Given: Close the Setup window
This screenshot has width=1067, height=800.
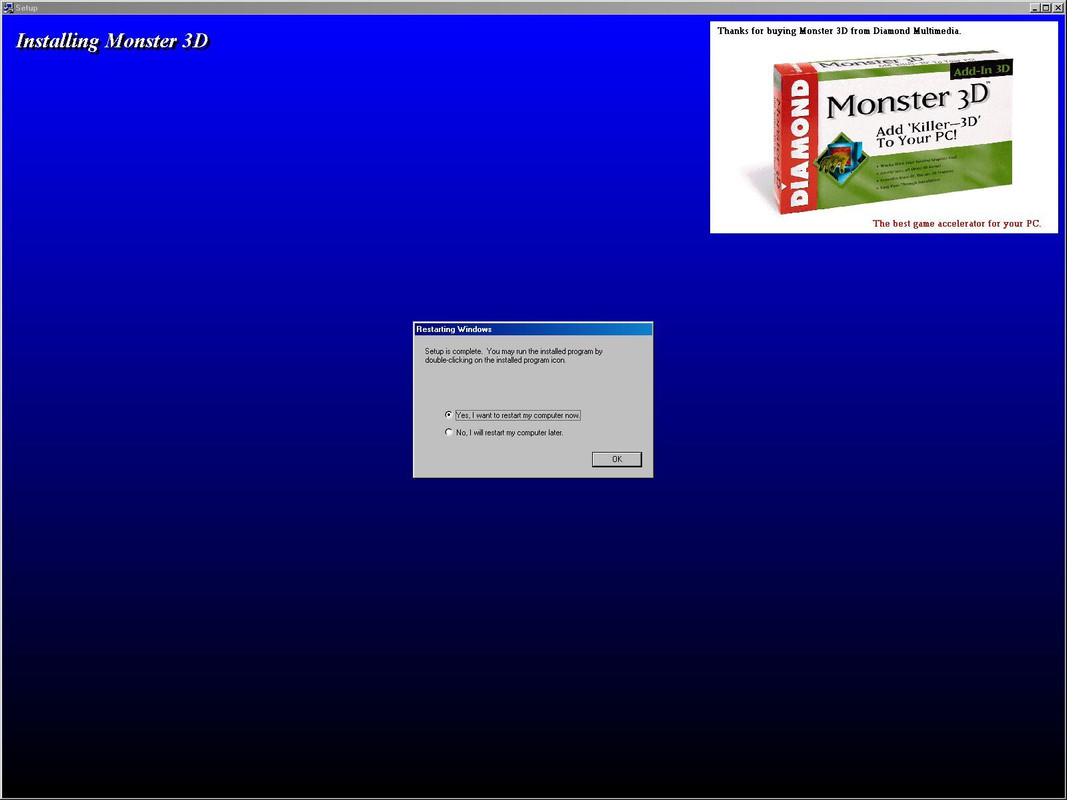Looking at the screenshot, I should (x=1057, y=7).
